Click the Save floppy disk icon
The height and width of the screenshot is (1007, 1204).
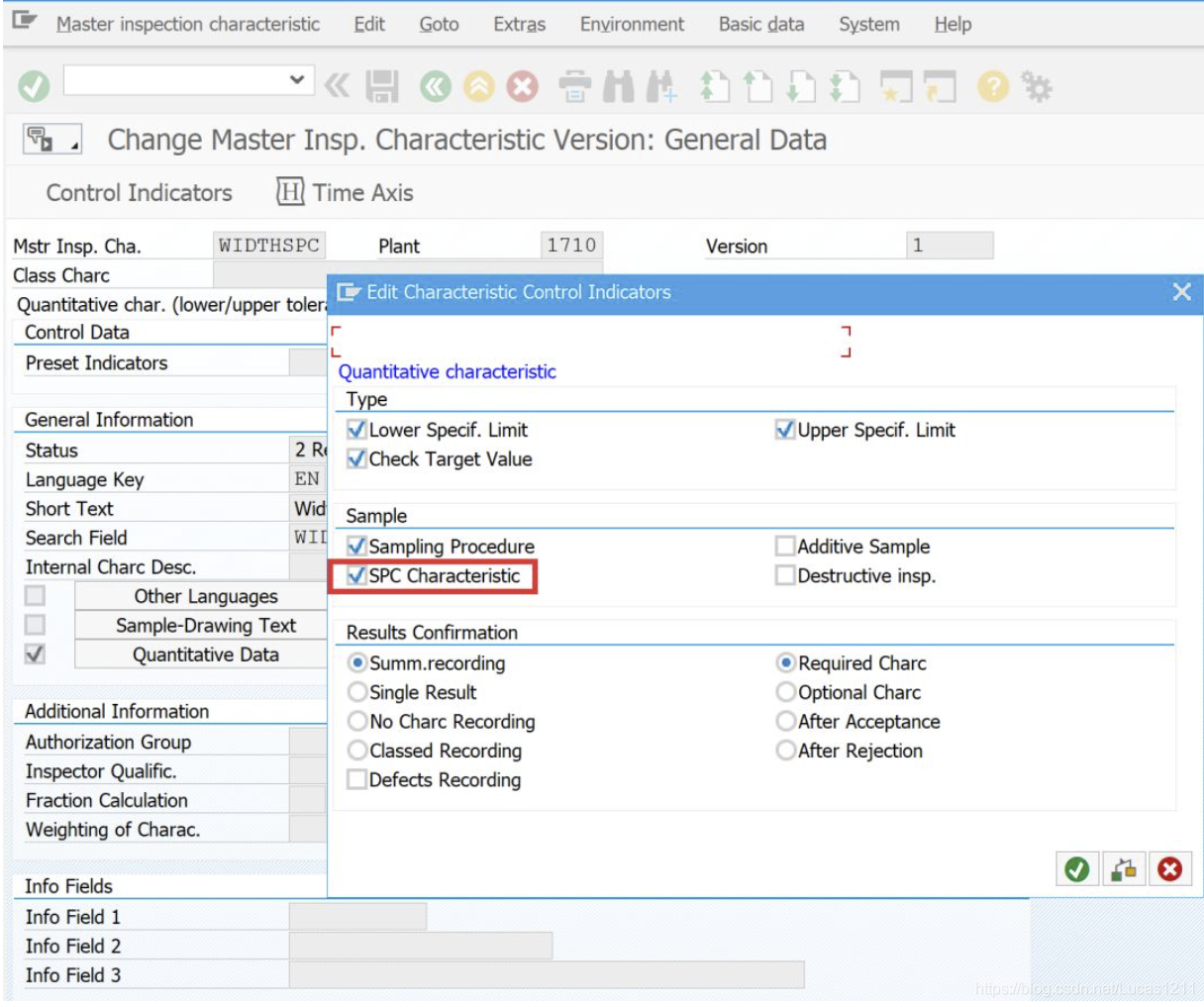[x=382, y=87]
